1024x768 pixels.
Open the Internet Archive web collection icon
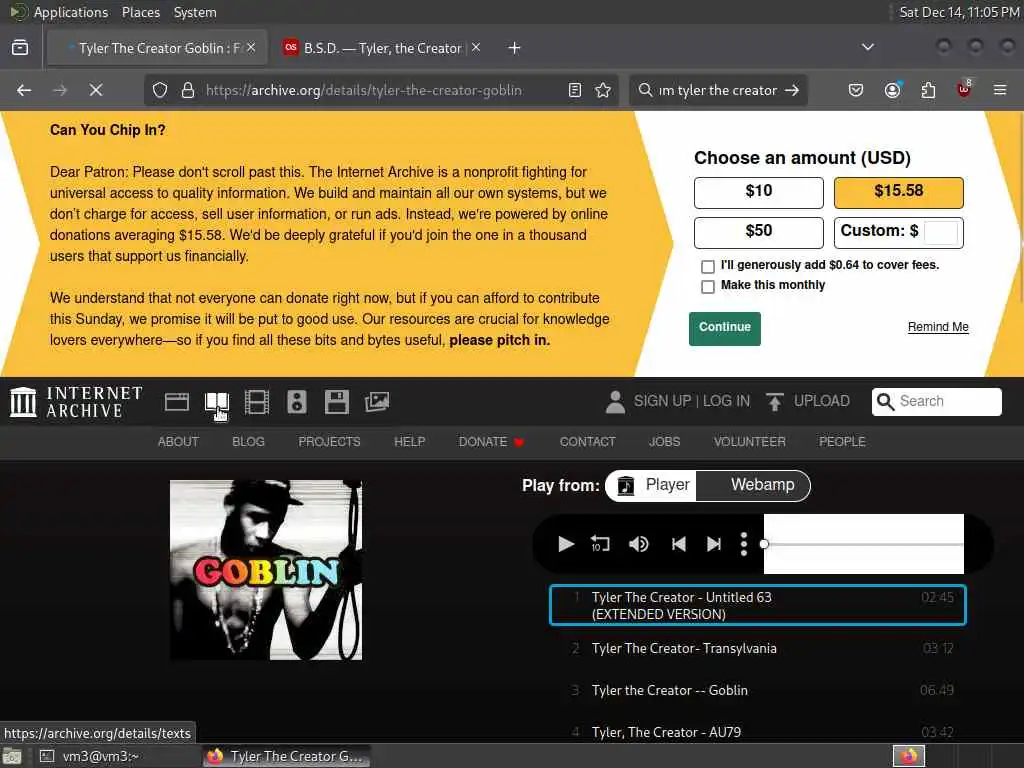pos(176,402)
